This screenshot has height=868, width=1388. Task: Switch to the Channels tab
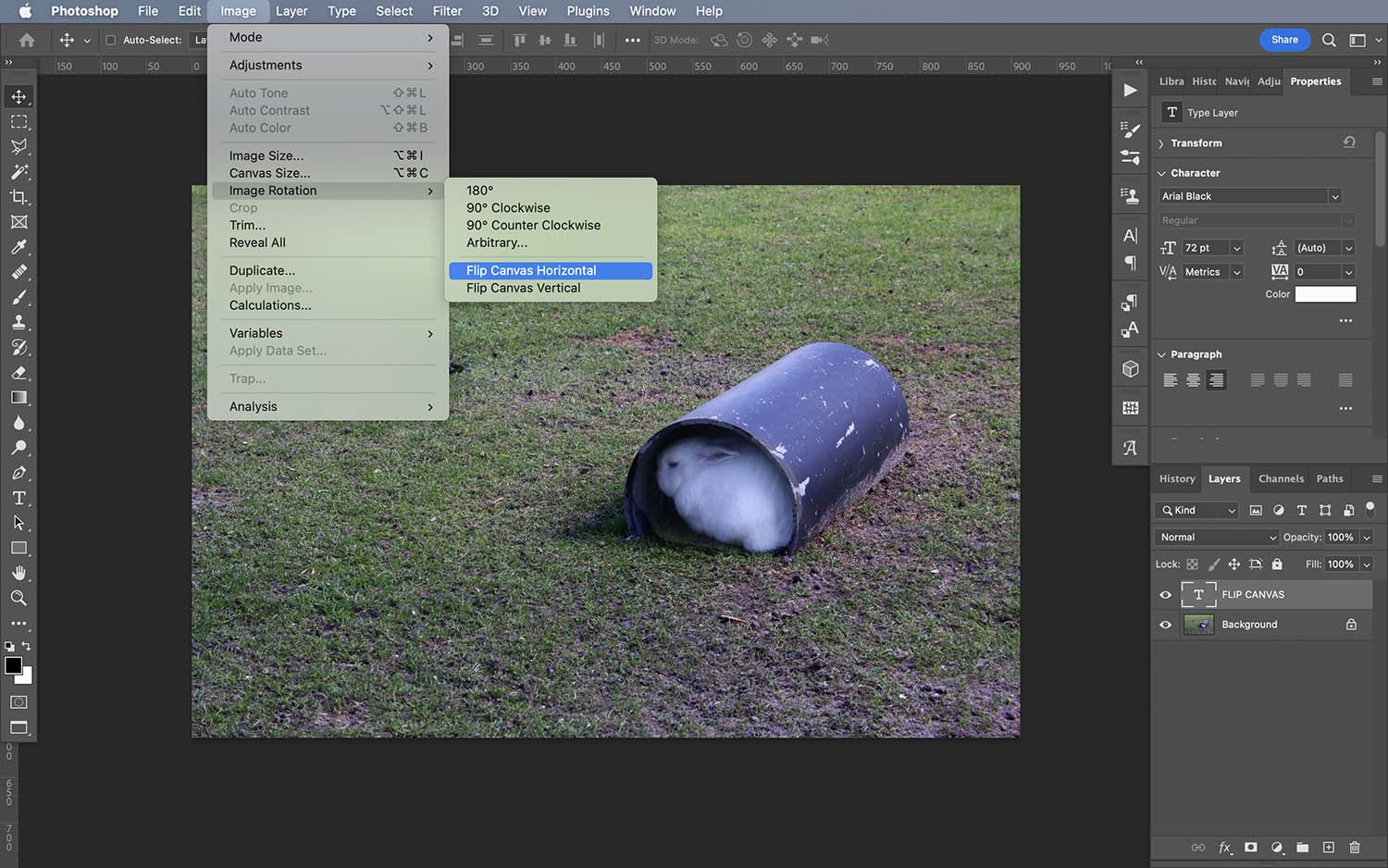[1281, 478]
